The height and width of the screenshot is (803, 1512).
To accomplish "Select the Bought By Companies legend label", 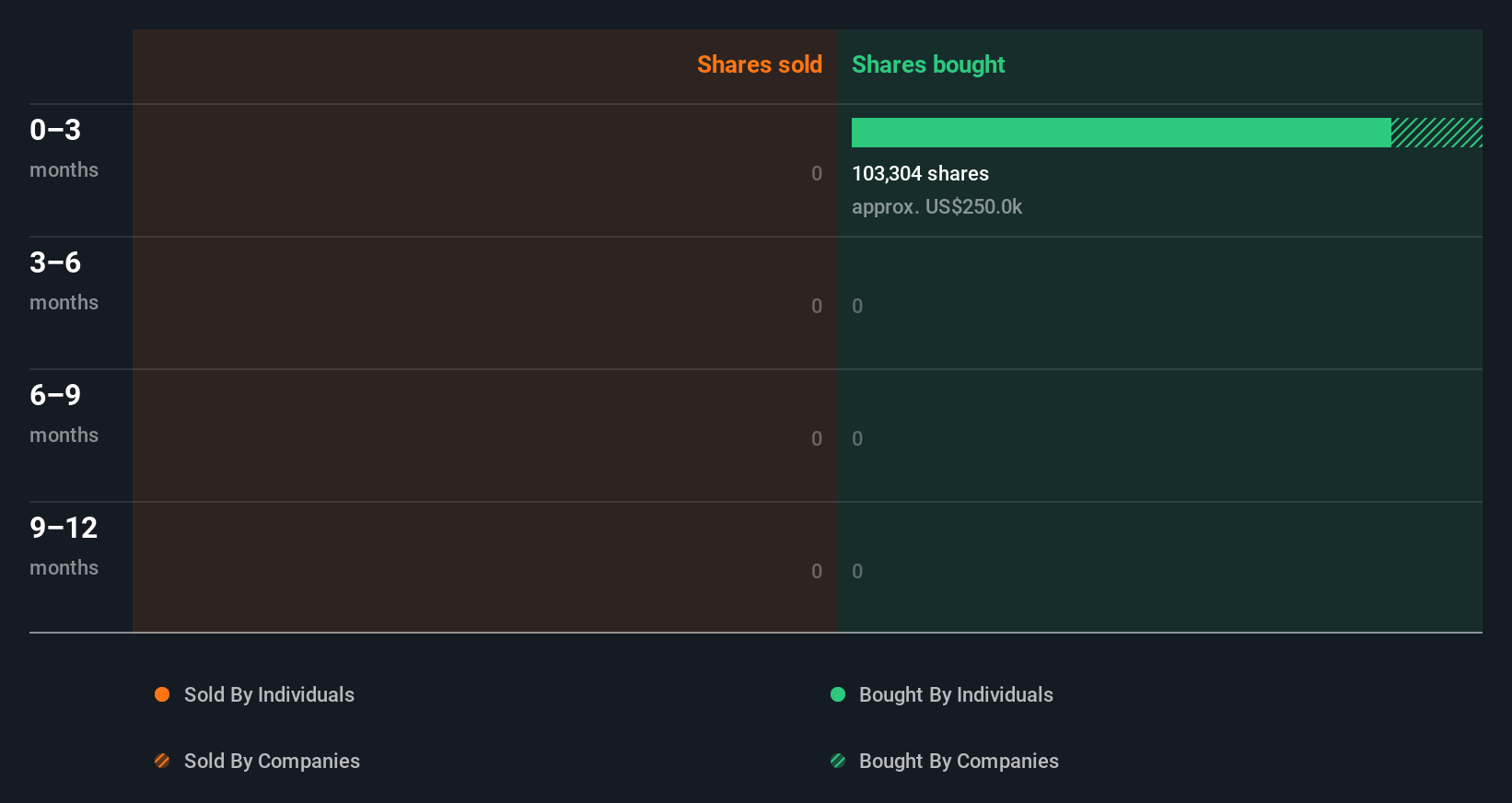I will pyautogui.click(x=959, y=761).
